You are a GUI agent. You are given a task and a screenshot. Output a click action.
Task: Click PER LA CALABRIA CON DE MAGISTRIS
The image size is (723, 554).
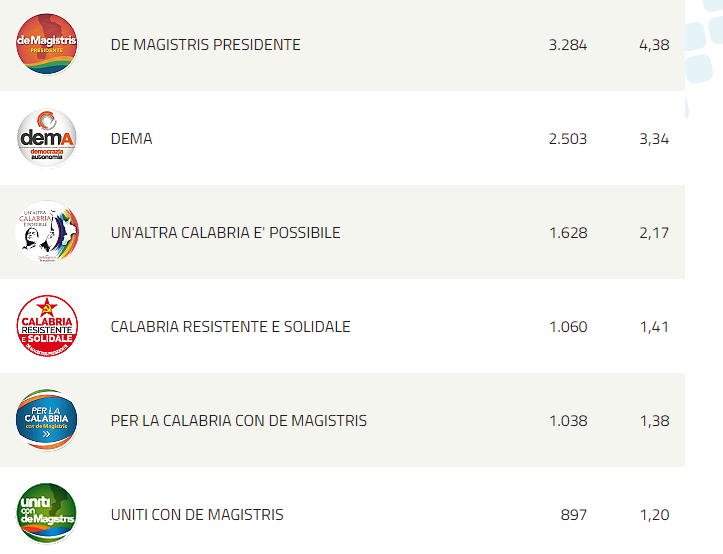pyautogui.click(x=239, y=421)
